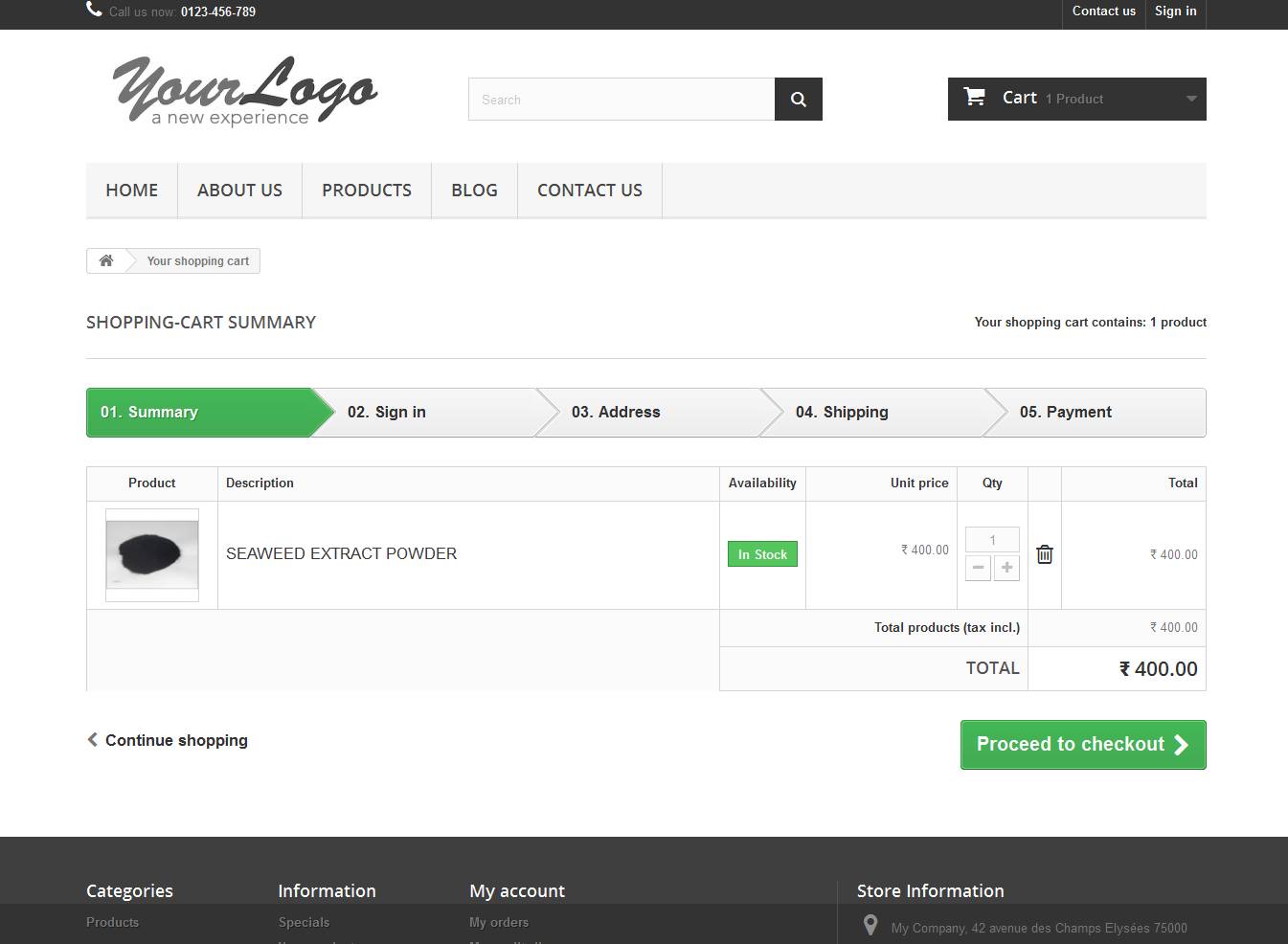Click the shopping cart icon in header
This screenshot has width=1288, height=944.
(x=975, y=98)
